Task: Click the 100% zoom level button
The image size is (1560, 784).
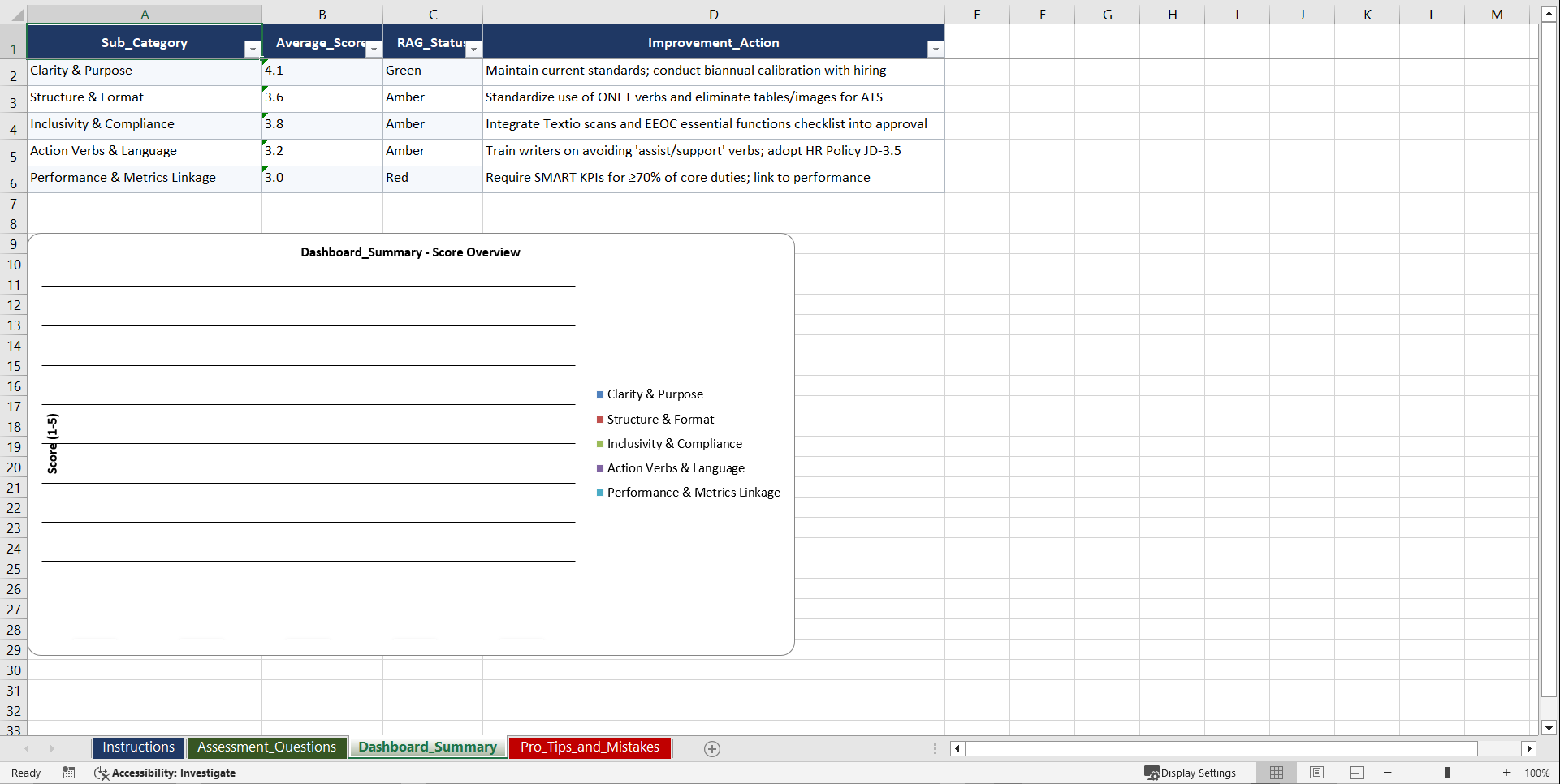Action: point(1537,773)
